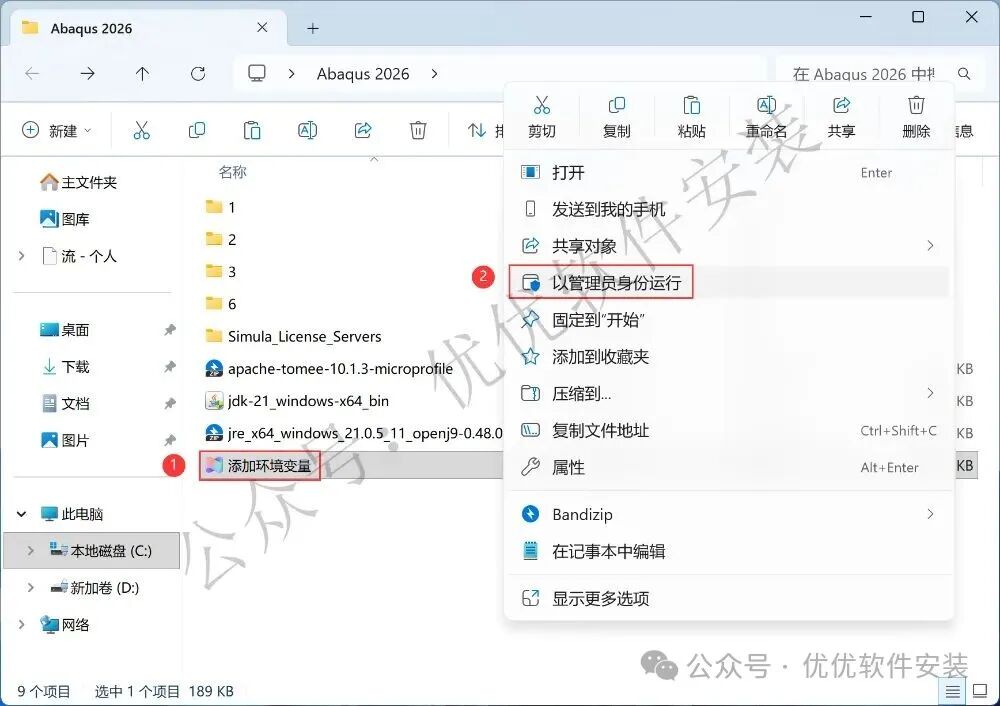Select folder named 6
This screenshot has width=1000, height=706.
[x=221, y=304]
